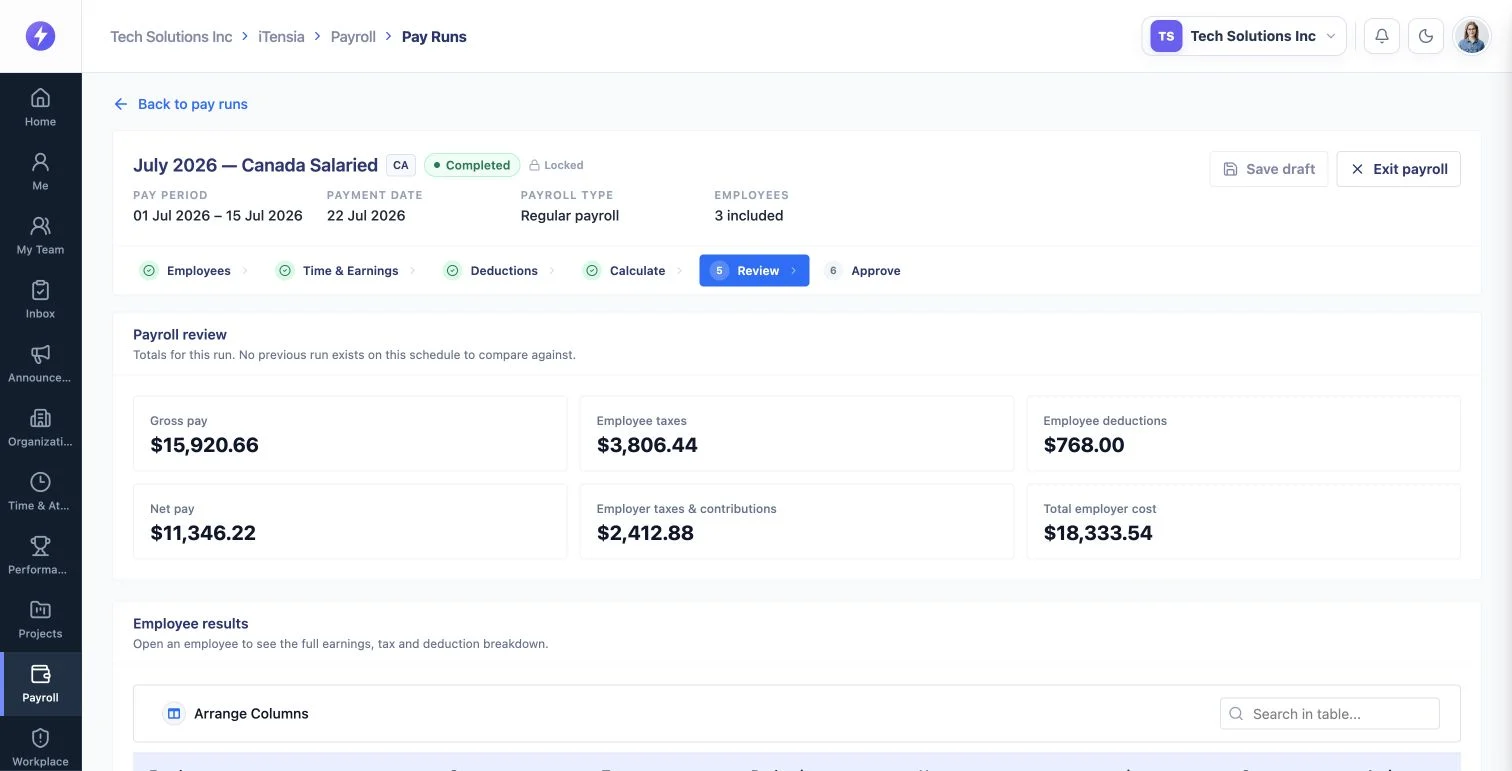1512x771 pixels.
Task: Open the Inbox sidebar item
Action: (40, 299)
